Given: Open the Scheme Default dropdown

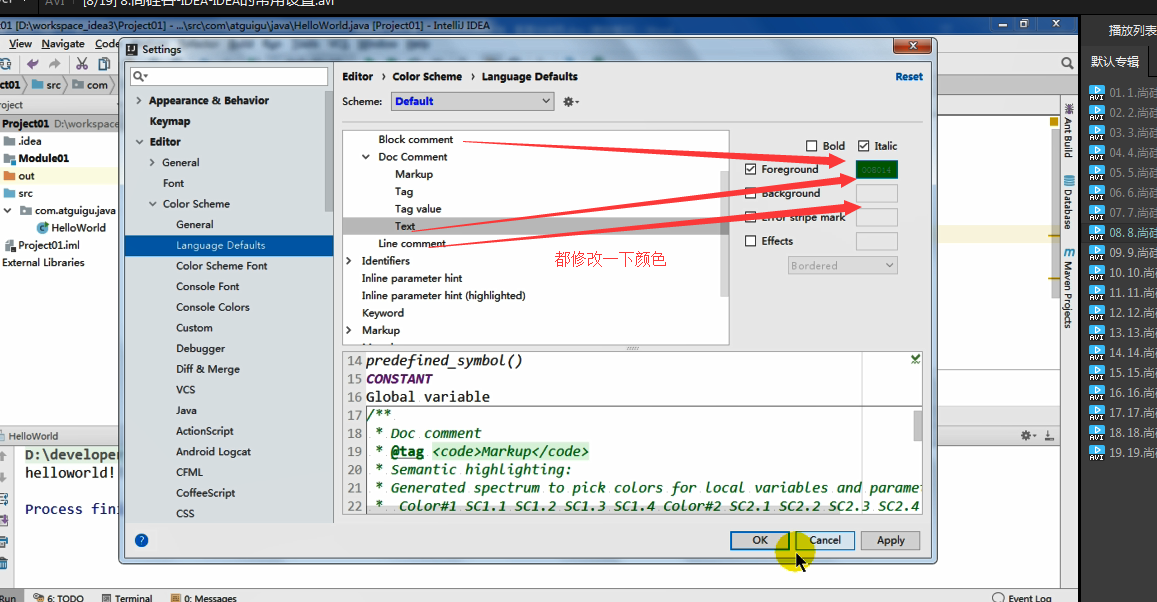Looking at the screenshot, I should 472,101.
